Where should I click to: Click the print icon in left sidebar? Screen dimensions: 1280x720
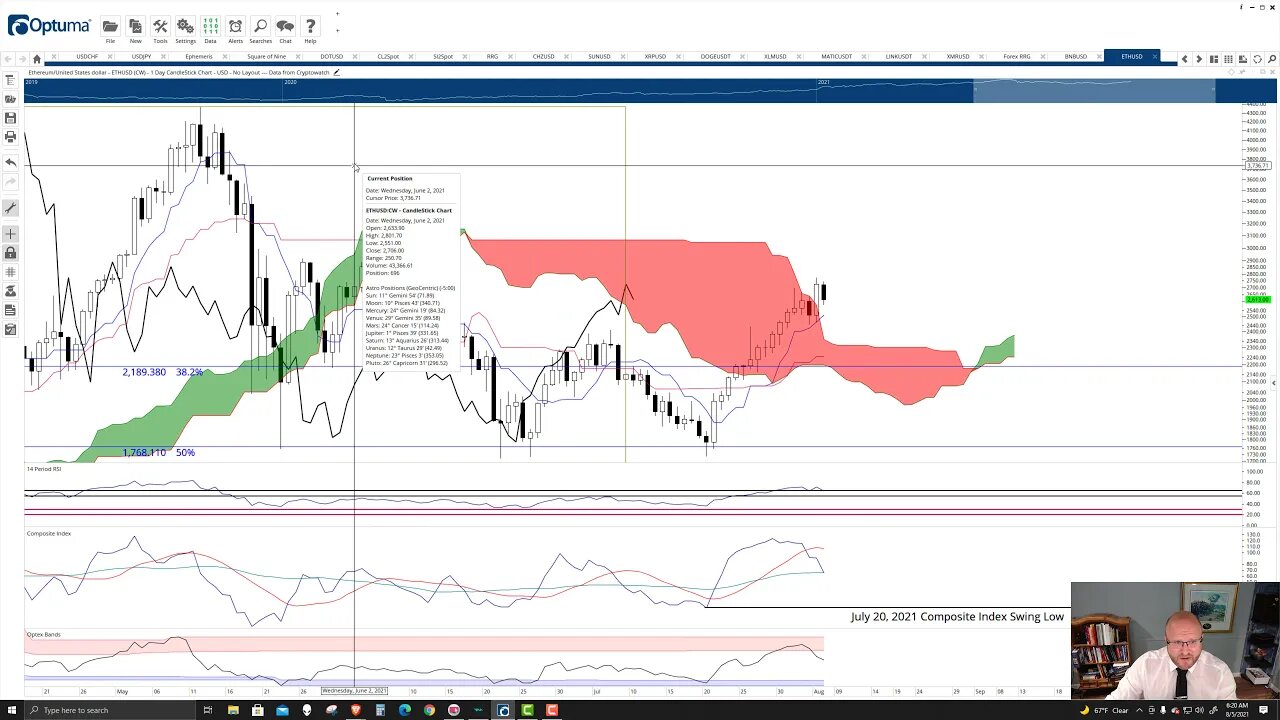[10, 136]
